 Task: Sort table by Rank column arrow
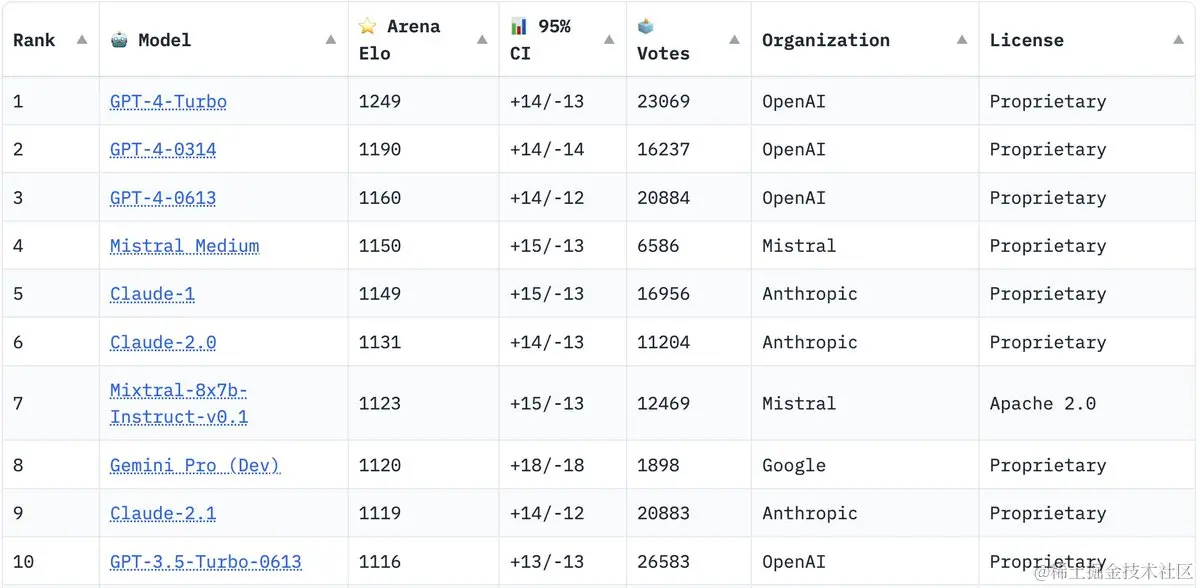[x=82, y=40]
